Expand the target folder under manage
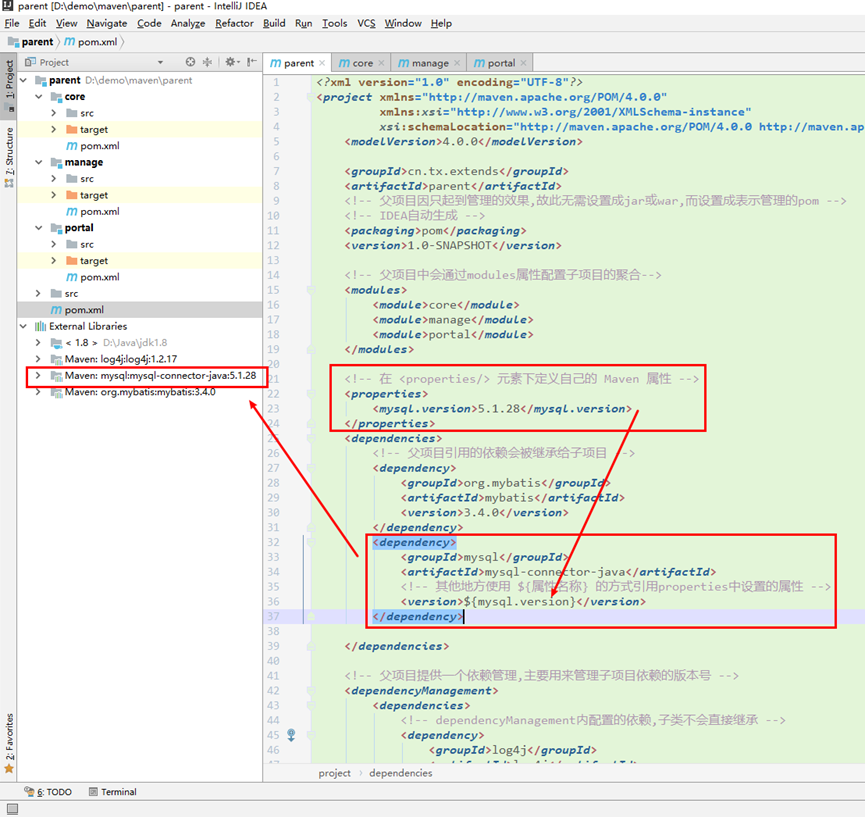 click(x=54, y=195)
